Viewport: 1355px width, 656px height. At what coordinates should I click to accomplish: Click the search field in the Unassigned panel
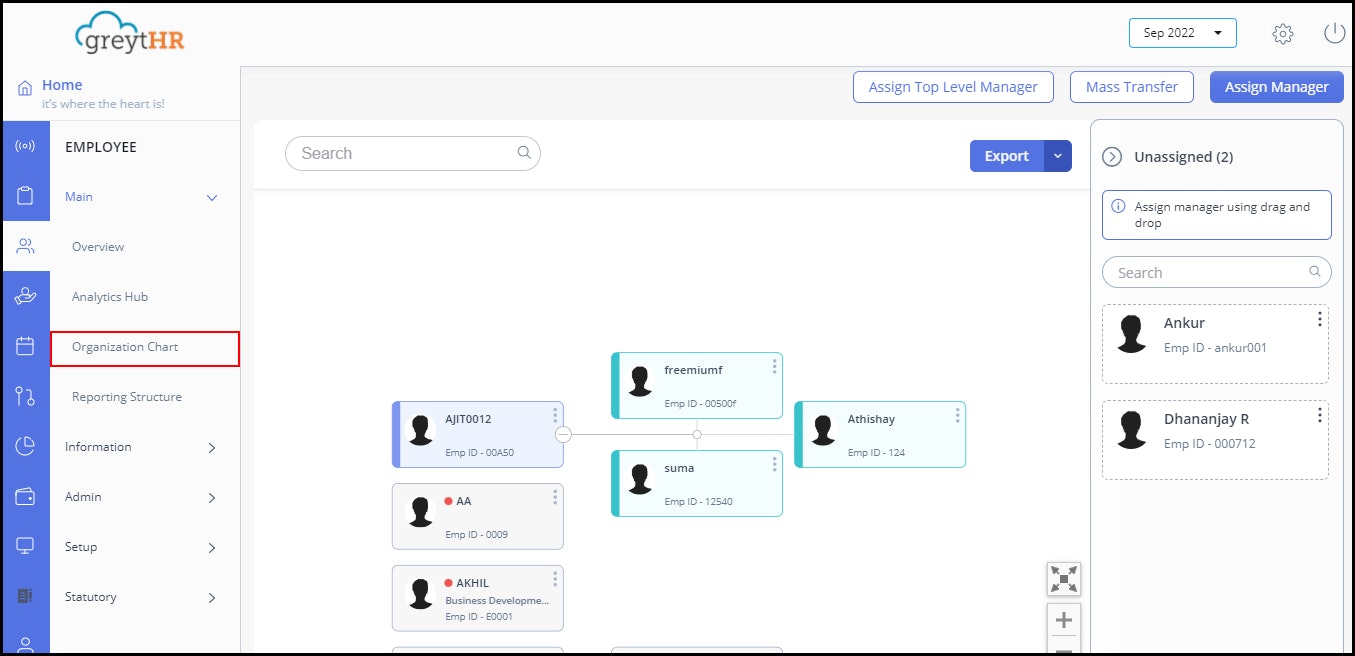coord(1216,271)
